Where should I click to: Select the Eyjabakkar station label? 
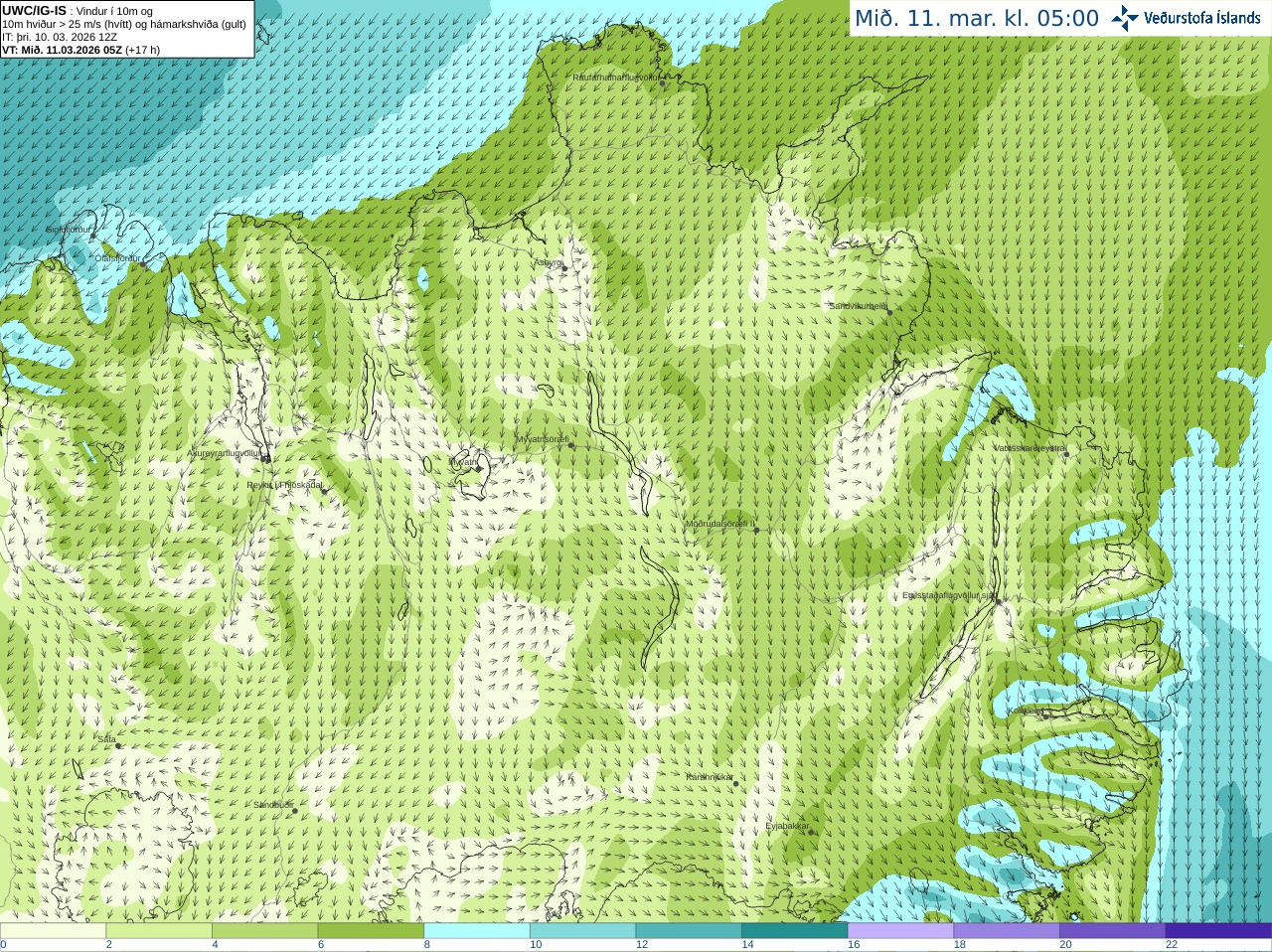(x=788, y=826)
